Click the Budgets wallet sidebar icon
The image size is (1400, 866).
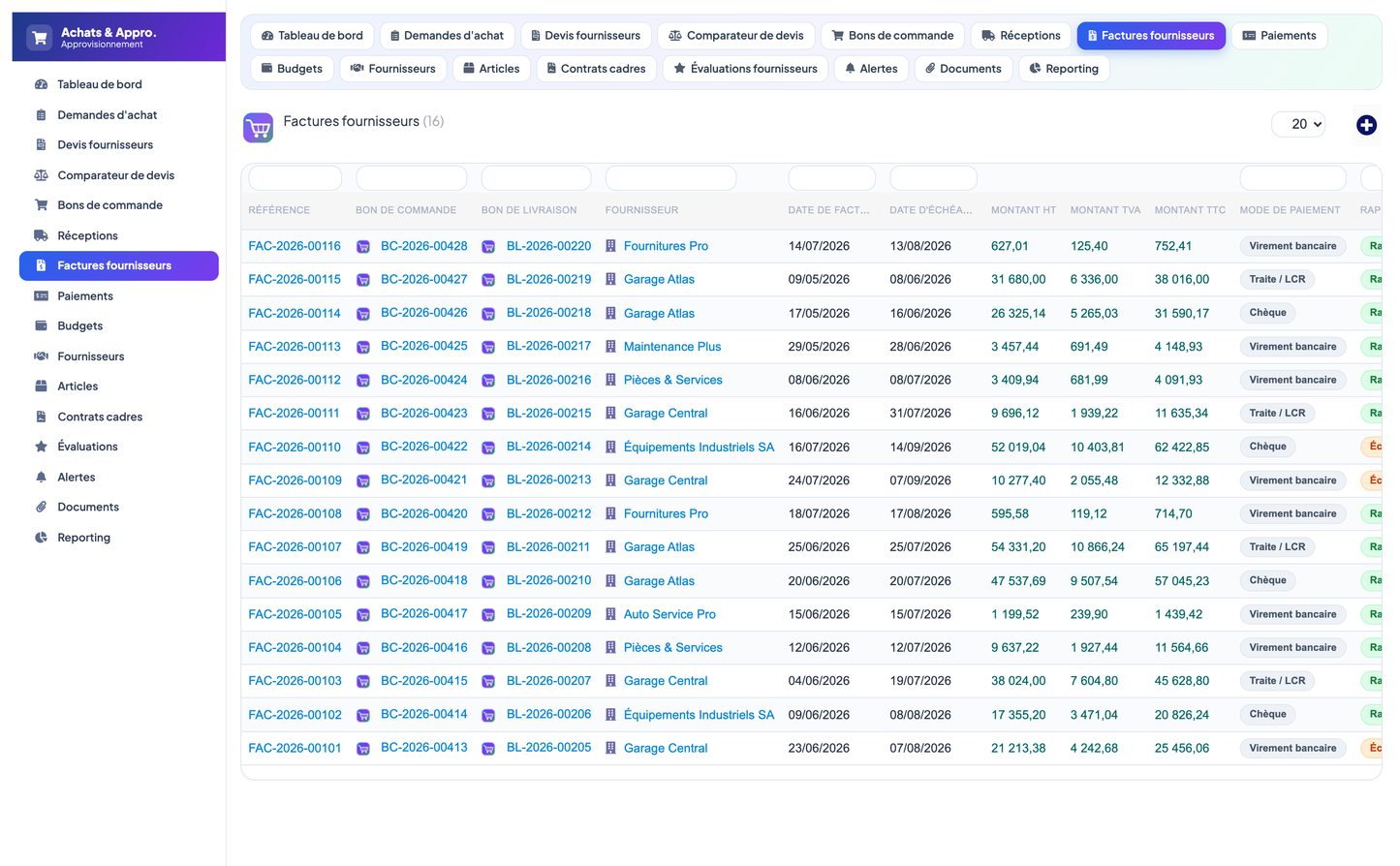41,325
